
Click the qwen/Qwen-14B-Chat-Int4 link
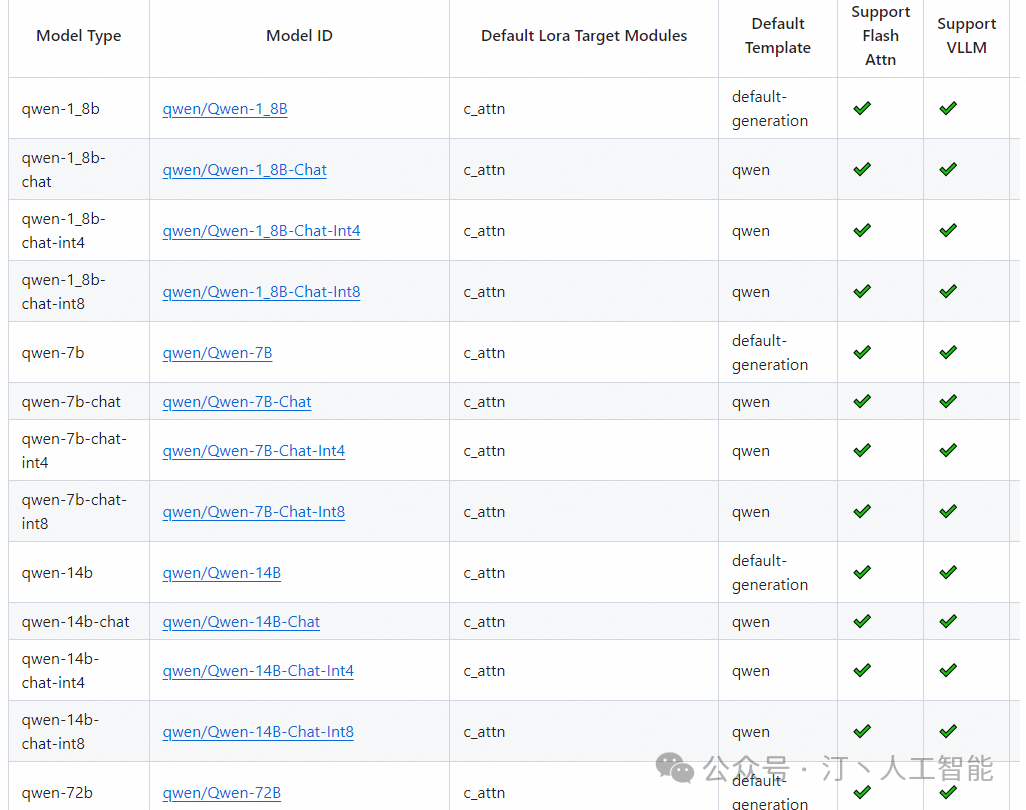pyautogui.click(x=258, y=671)
